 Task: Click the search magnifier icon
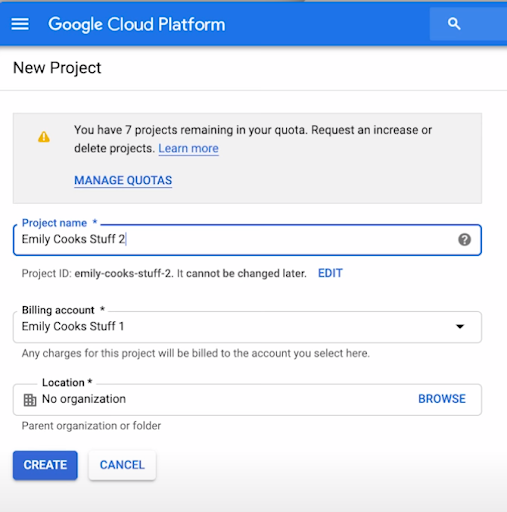(x=454, y=24)
